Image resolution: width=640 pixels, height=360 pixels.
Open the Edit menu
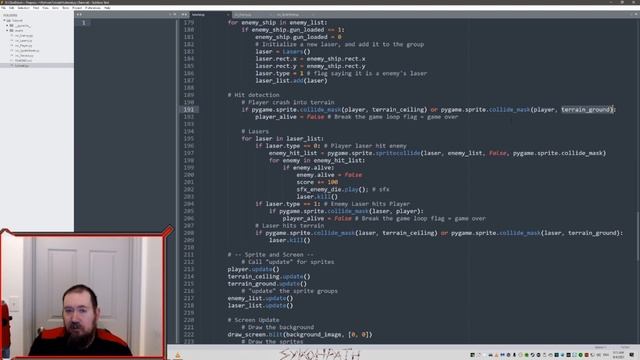(12, 8)
